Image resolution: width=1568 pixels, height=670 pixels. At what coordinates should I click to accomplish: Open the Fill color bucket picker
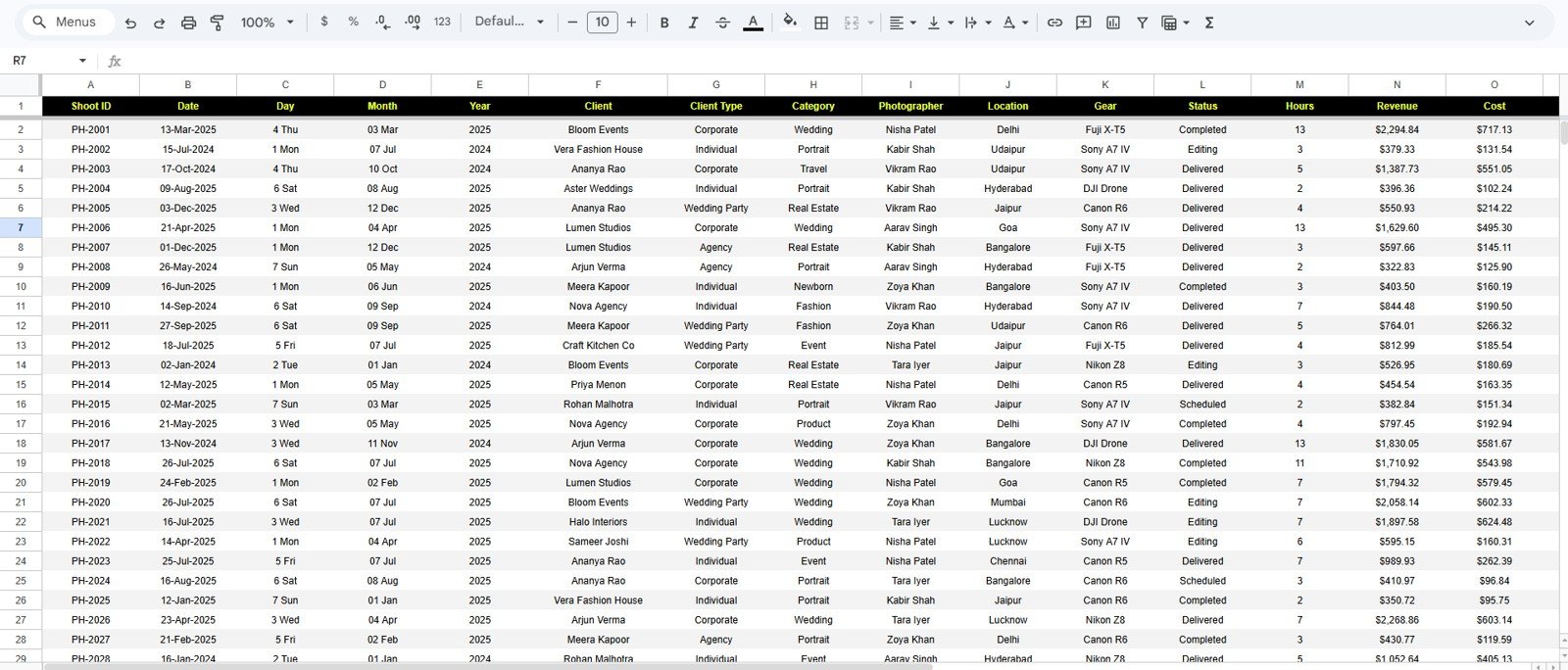(x=790, y=22)
